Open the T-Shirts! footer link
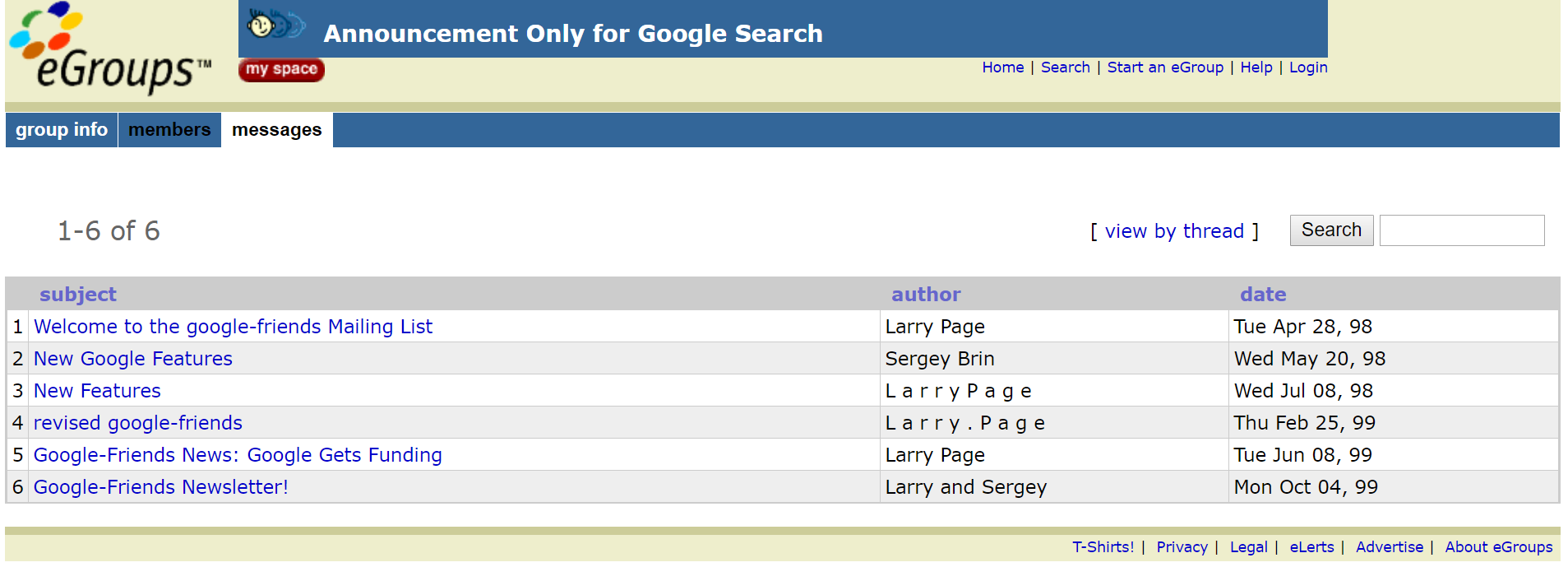This screenshot has height=567, width=1568. click(1103, 547)
